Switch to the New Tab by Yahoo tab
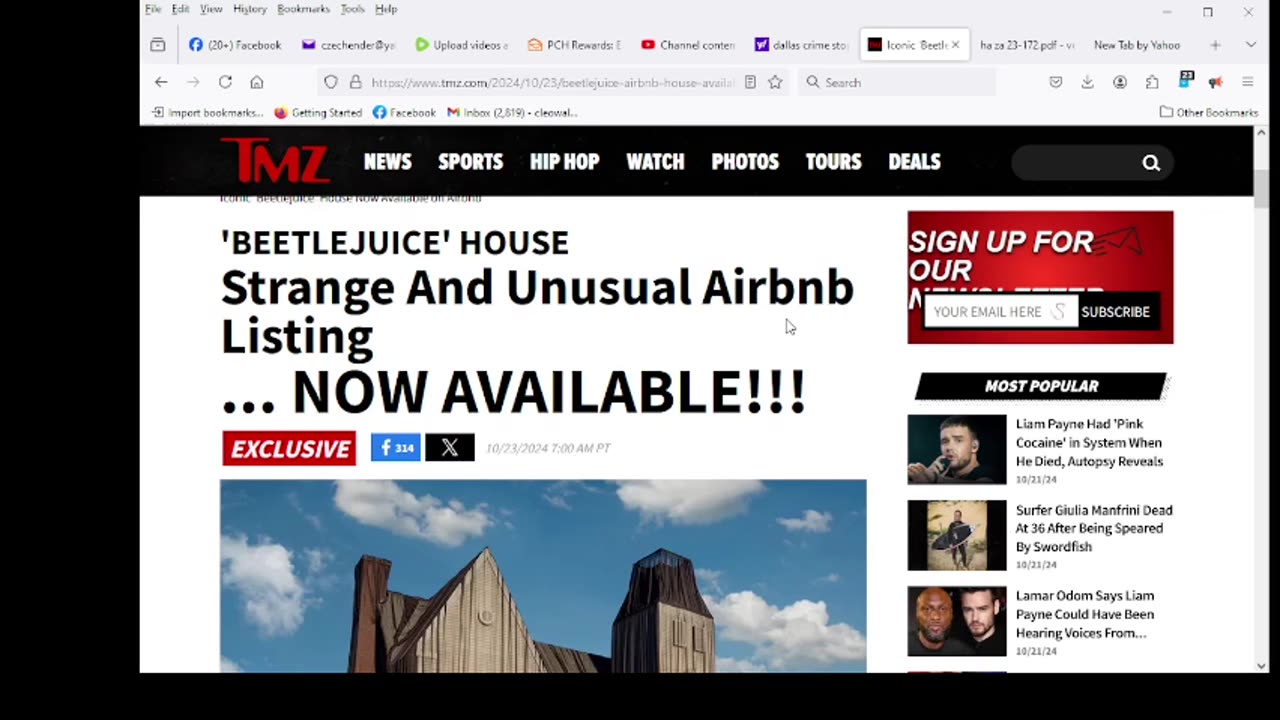 click(x=1137, y=45)
